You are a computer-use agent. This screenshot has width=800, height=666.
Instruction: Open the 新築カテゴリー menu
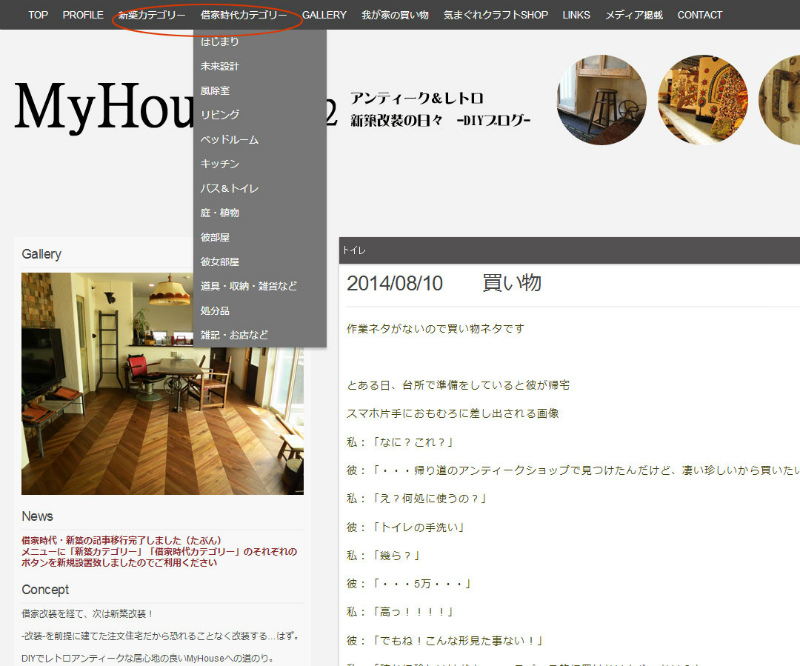151,15
